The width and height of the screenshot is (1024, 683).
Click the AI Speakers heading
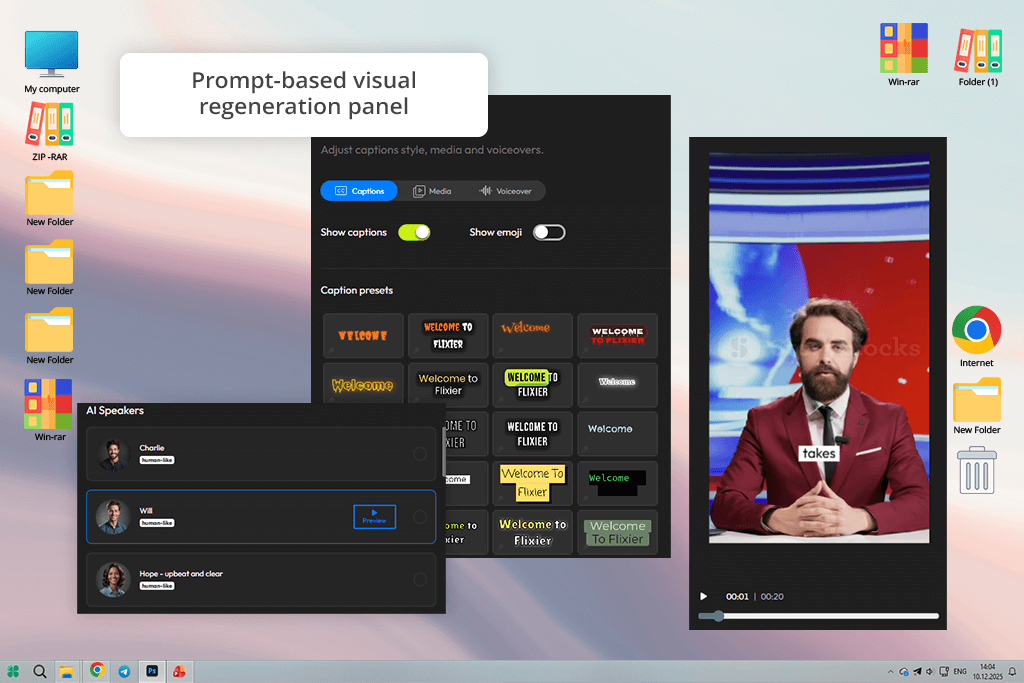click(115, 410)
